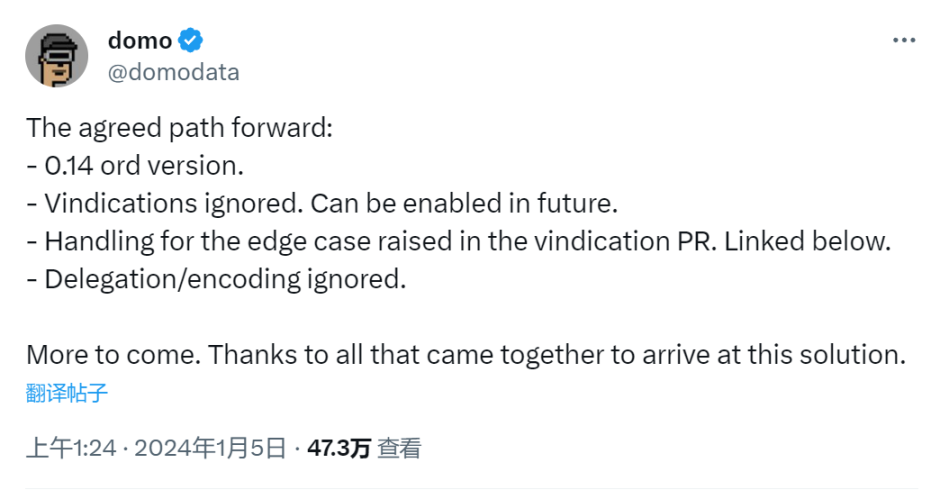940x490 pixels.
Task: Visit the @domodata handle link
Action: coord(173,72)
